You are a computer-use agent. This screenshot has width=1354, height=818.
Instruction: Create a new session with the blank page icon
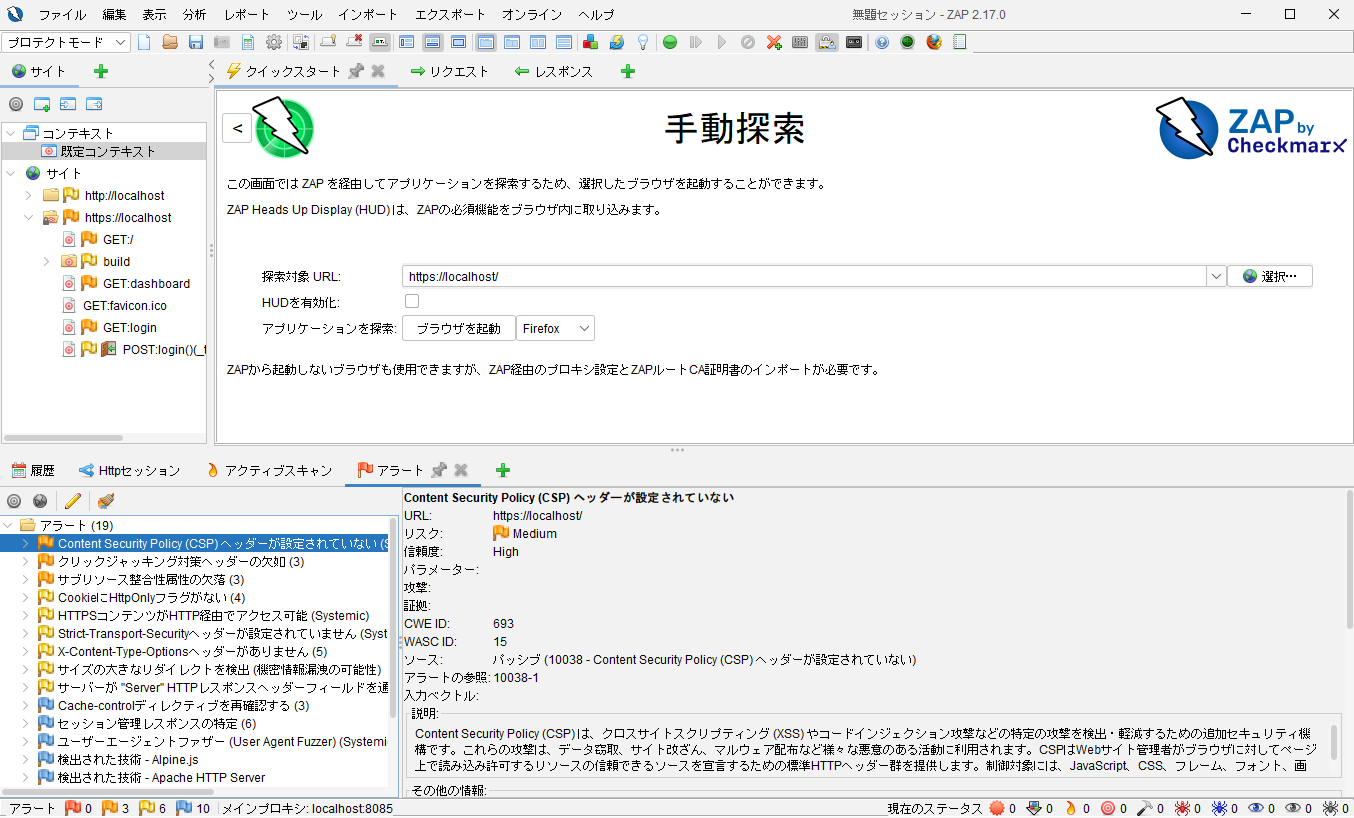(x=144, y=42)
